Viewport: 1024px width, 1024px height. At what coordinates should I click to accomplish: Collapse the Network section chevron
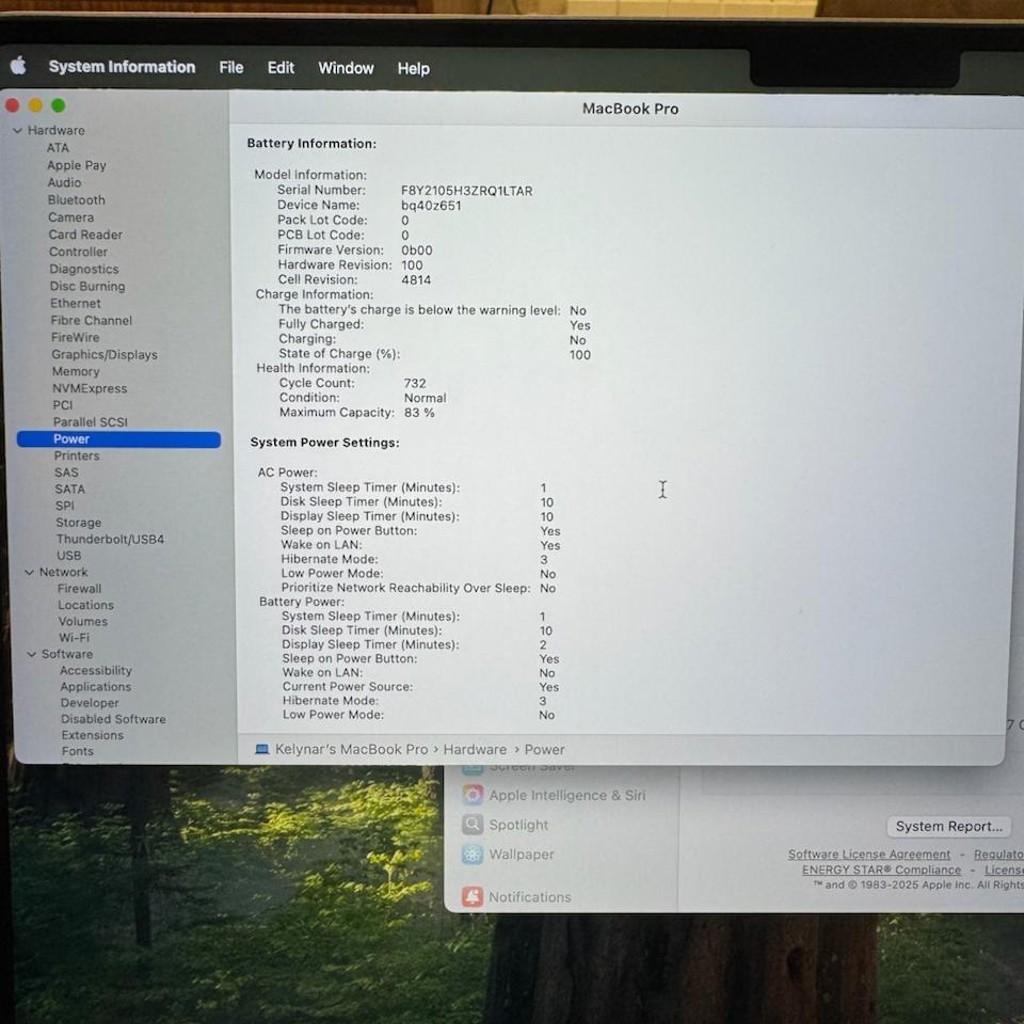pos(29,572)
